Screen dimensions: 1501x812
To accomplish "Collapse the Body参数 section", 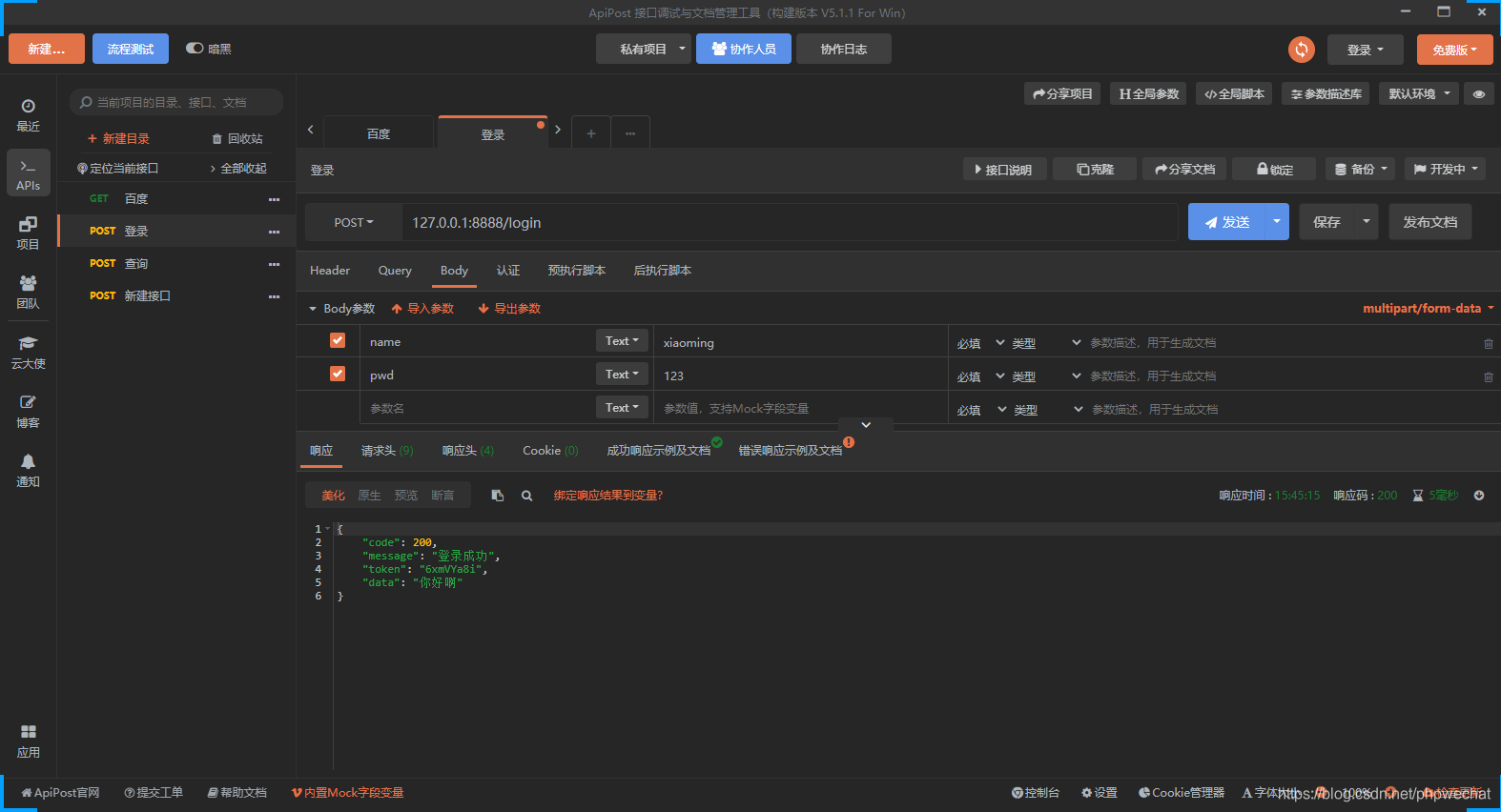I will (312, 309).
